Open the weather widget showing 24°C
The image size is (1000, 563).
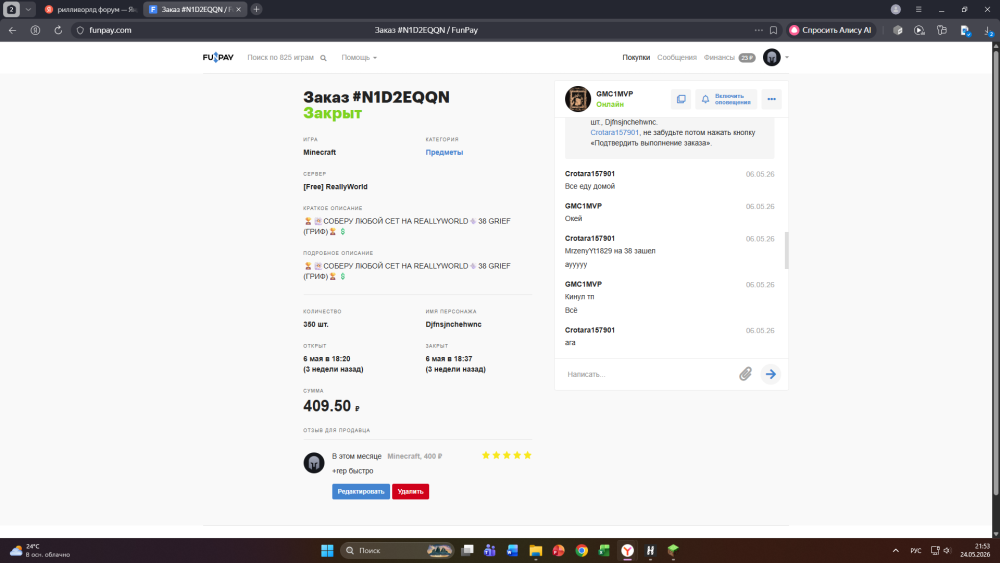(x=40, y=550)
